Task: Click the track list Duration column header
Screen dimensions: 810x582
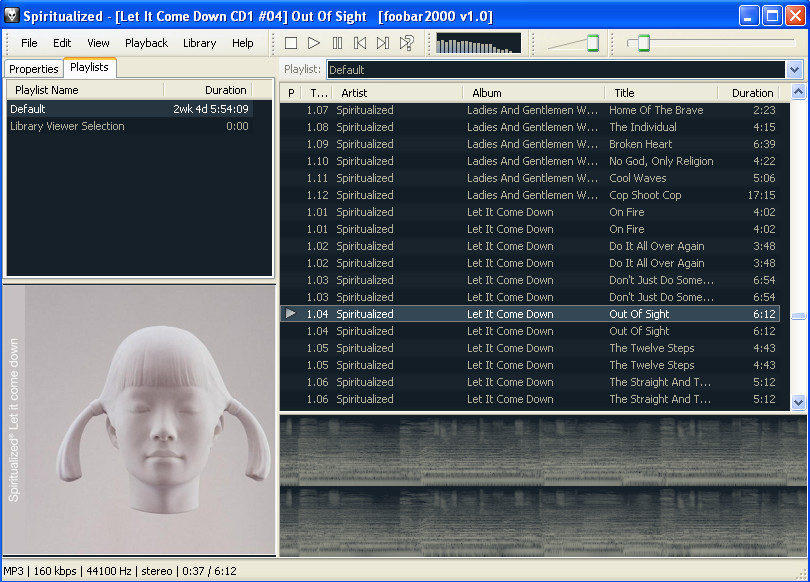Action: point(749,93)
